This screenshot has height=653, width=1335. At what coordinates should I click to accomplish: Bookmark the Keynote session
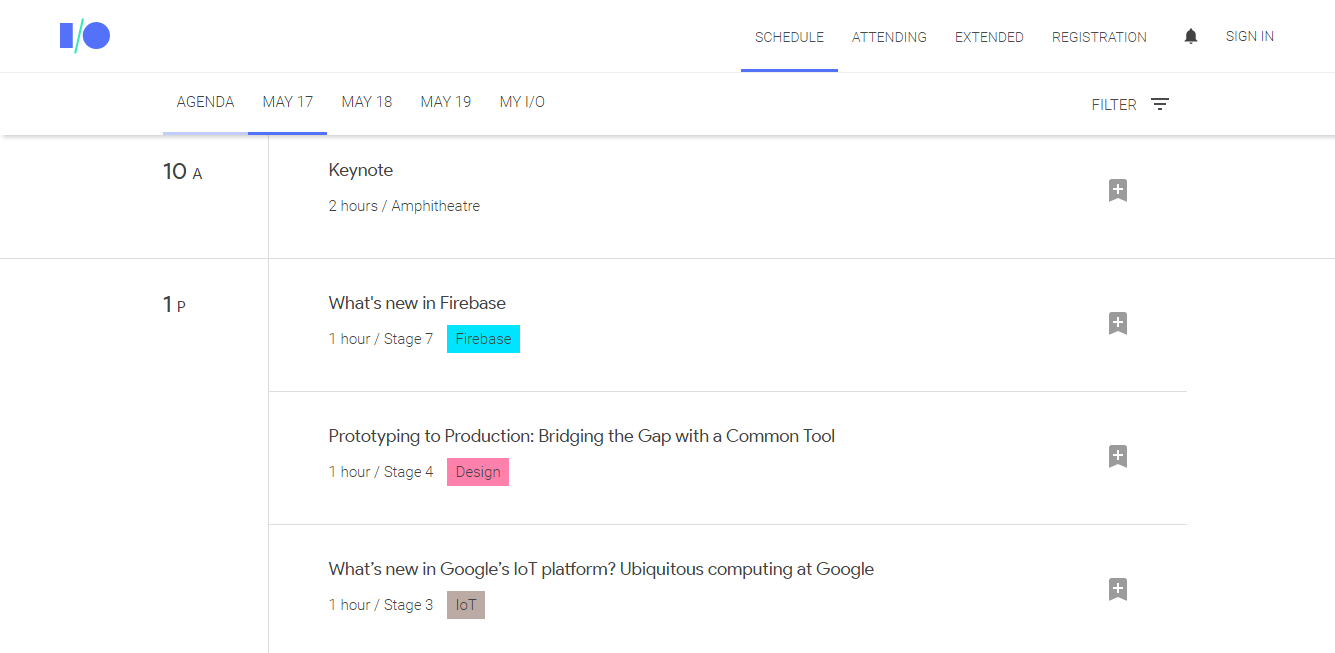click(1118, 190)
